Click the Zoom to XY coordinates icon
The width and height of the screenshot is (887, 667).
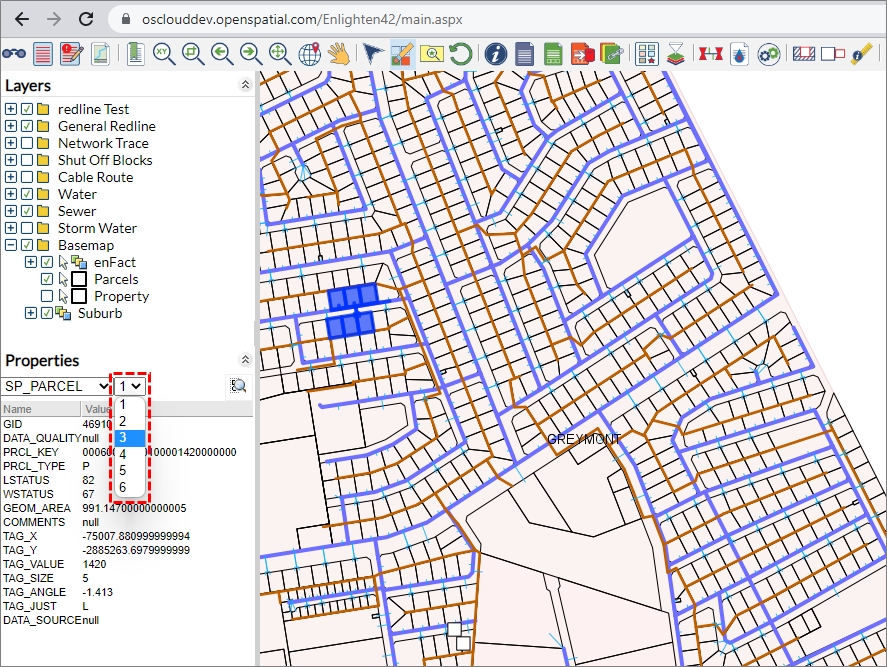point(162,54)
